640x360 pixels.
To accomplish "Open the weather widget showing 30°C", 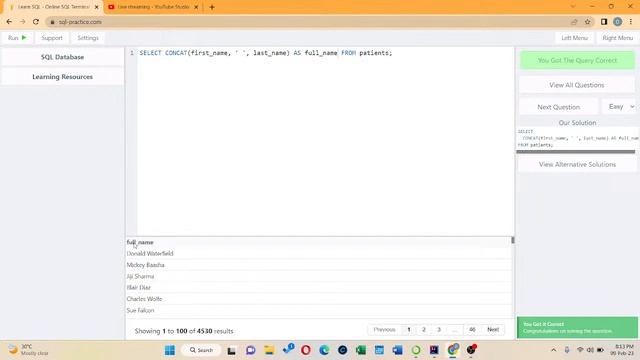I will coord(28,350).
